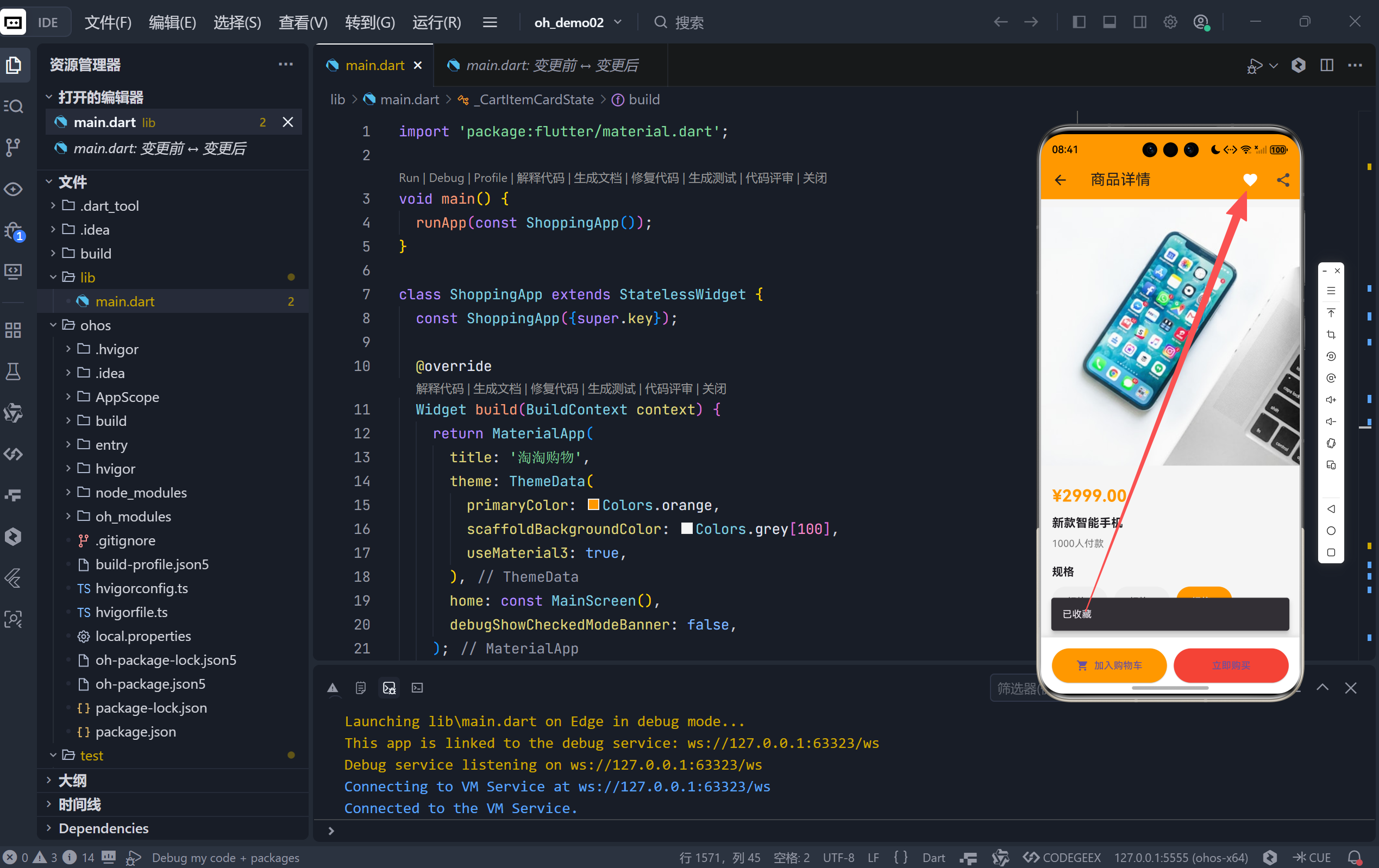Click the orange Colors.orange swatch

click(593, 505)
